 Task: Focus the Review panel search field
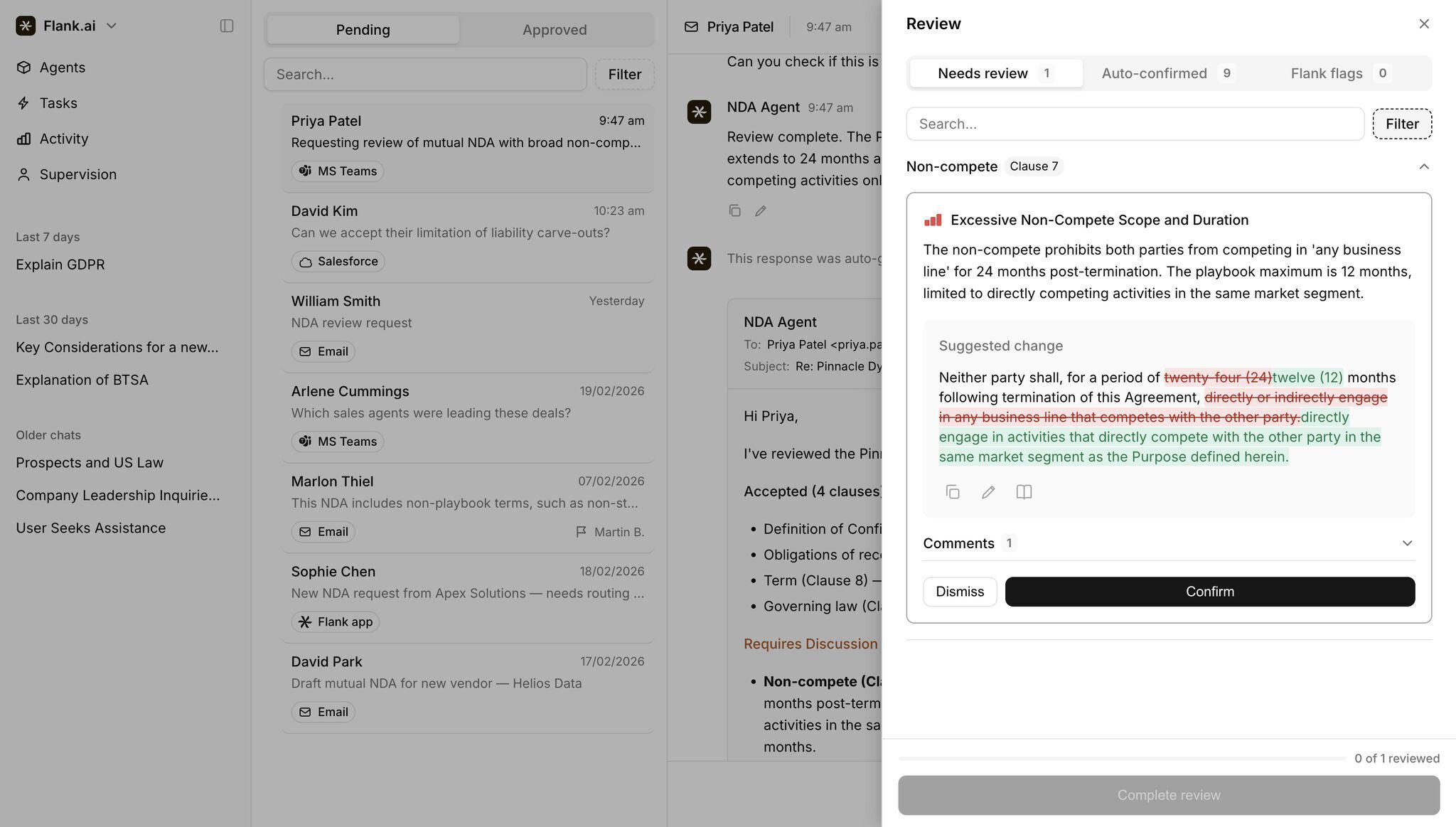1135,124
